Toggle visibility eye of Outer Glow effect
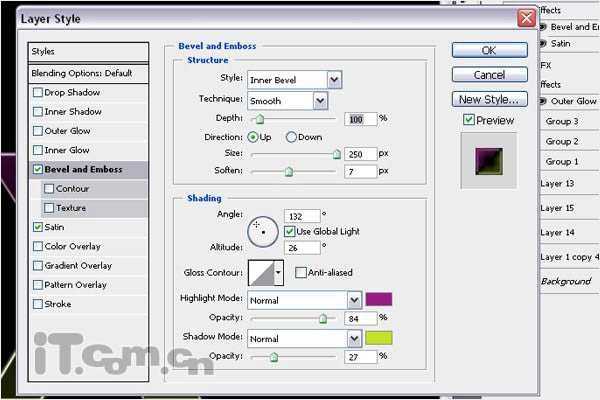This screenshot has height=400, width=600. coord(544,100)
